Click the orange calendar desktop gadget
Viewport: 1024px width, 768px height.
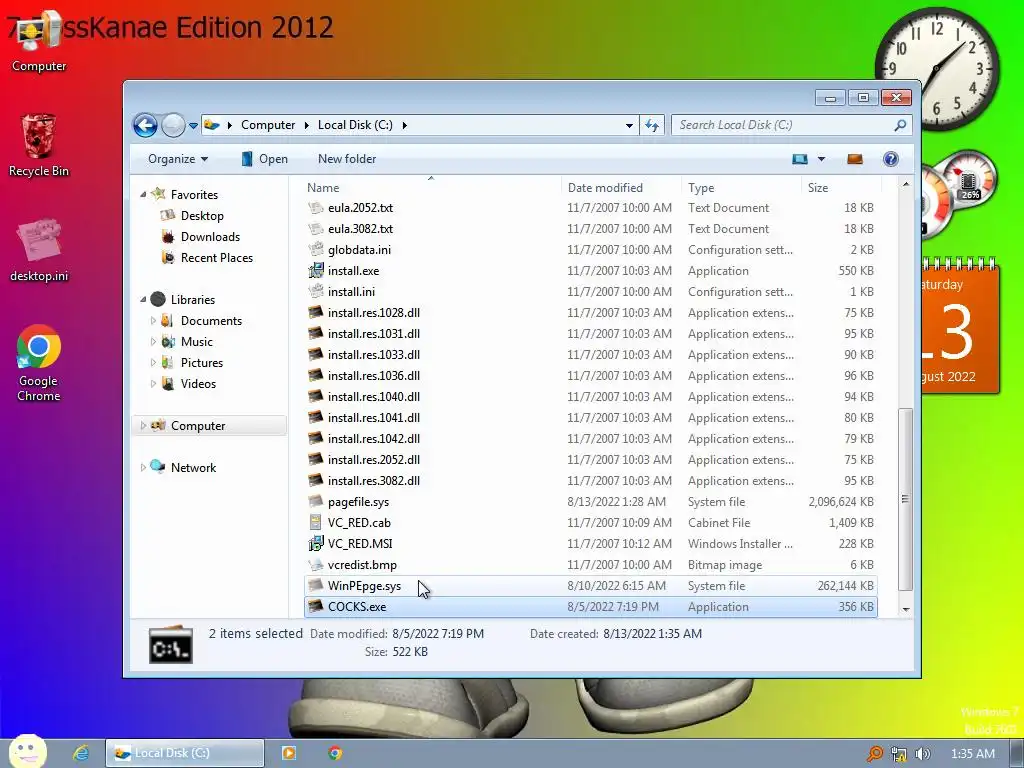(x=960, y=327)
